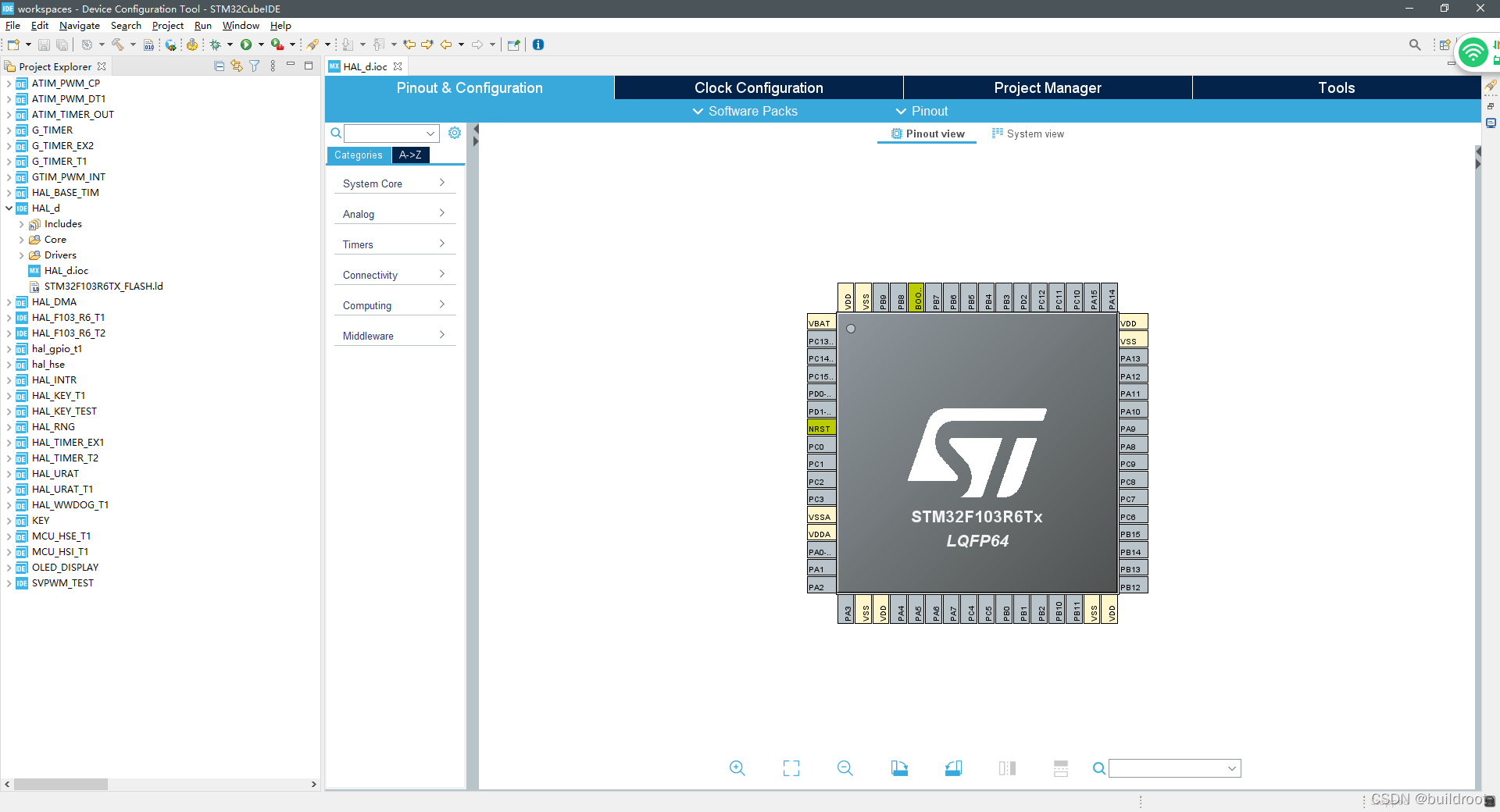Open the Navigate menu
The image size is (1500, 812).
pyautogui.click(x=80, y=26)
